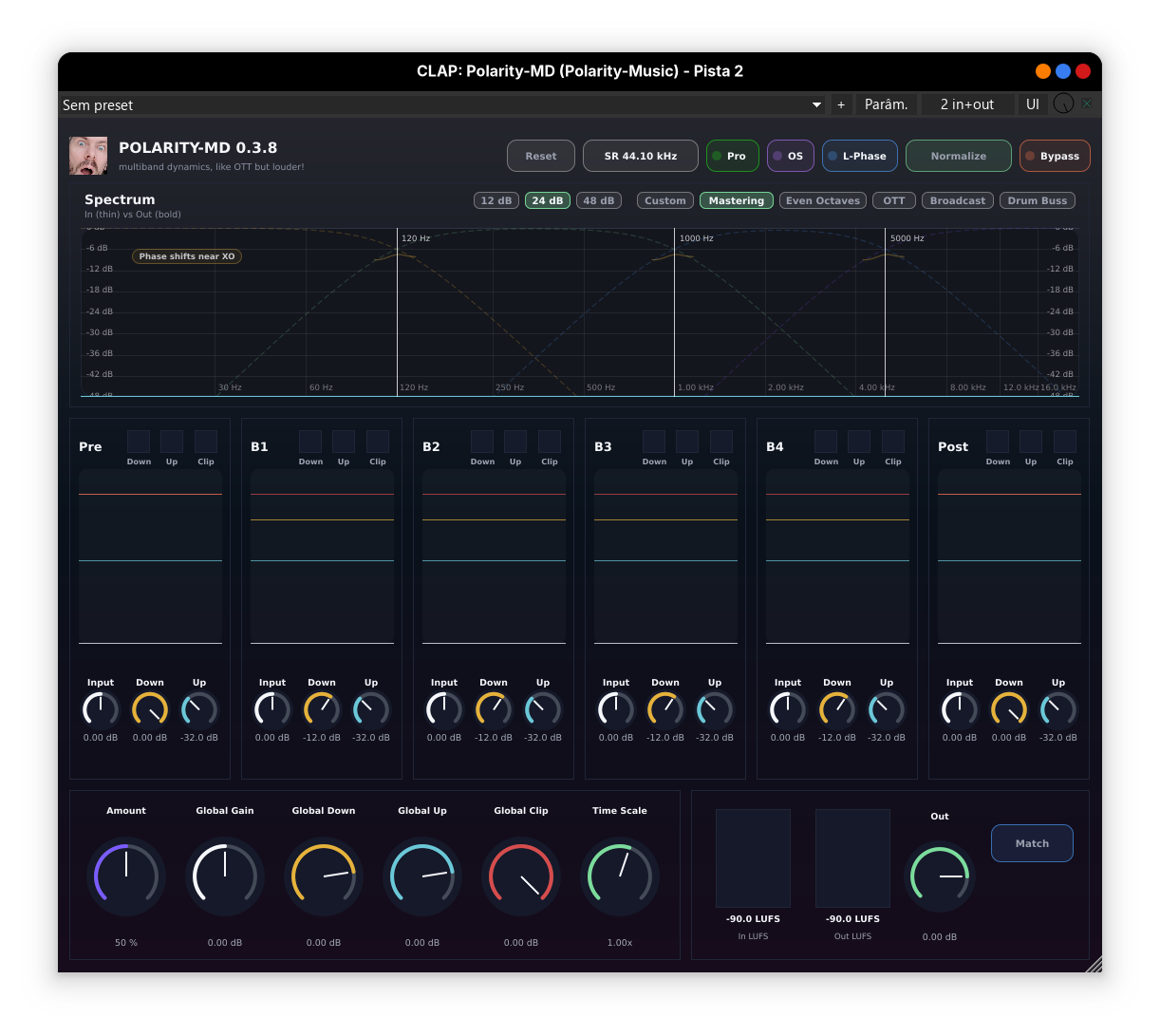Click the Reset button
The image size is (1160, 1036).
[x=541, y=156]
